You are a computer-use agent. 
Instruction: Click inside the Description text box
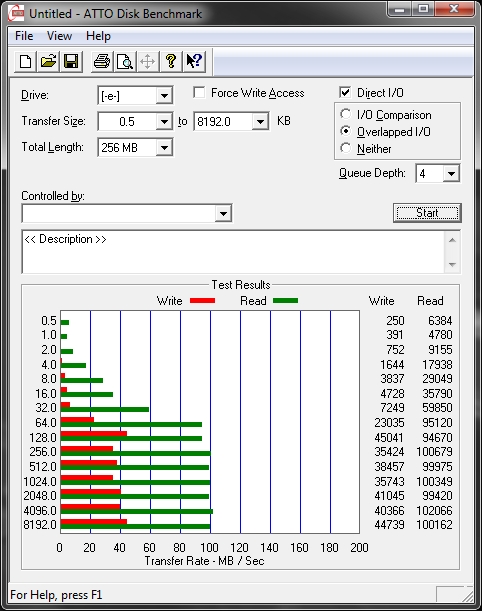[x=234, y=252]
